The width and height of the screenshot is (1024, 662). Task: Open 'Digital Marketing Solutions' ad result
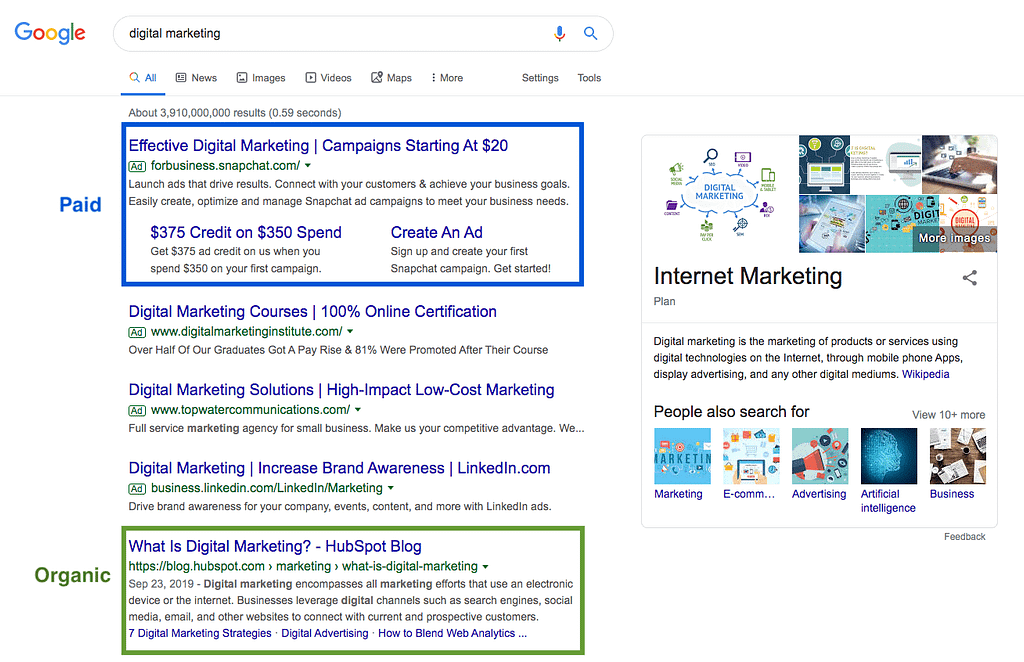click(342, 390)
